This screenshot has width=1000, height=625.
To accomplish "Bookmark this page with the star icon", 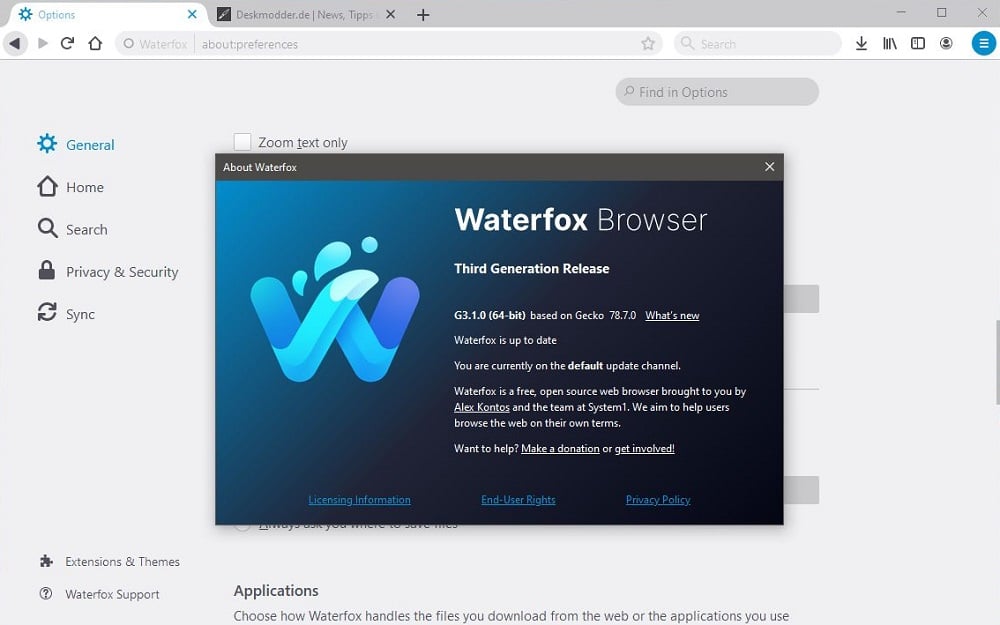I will click(x=648, y=43).
